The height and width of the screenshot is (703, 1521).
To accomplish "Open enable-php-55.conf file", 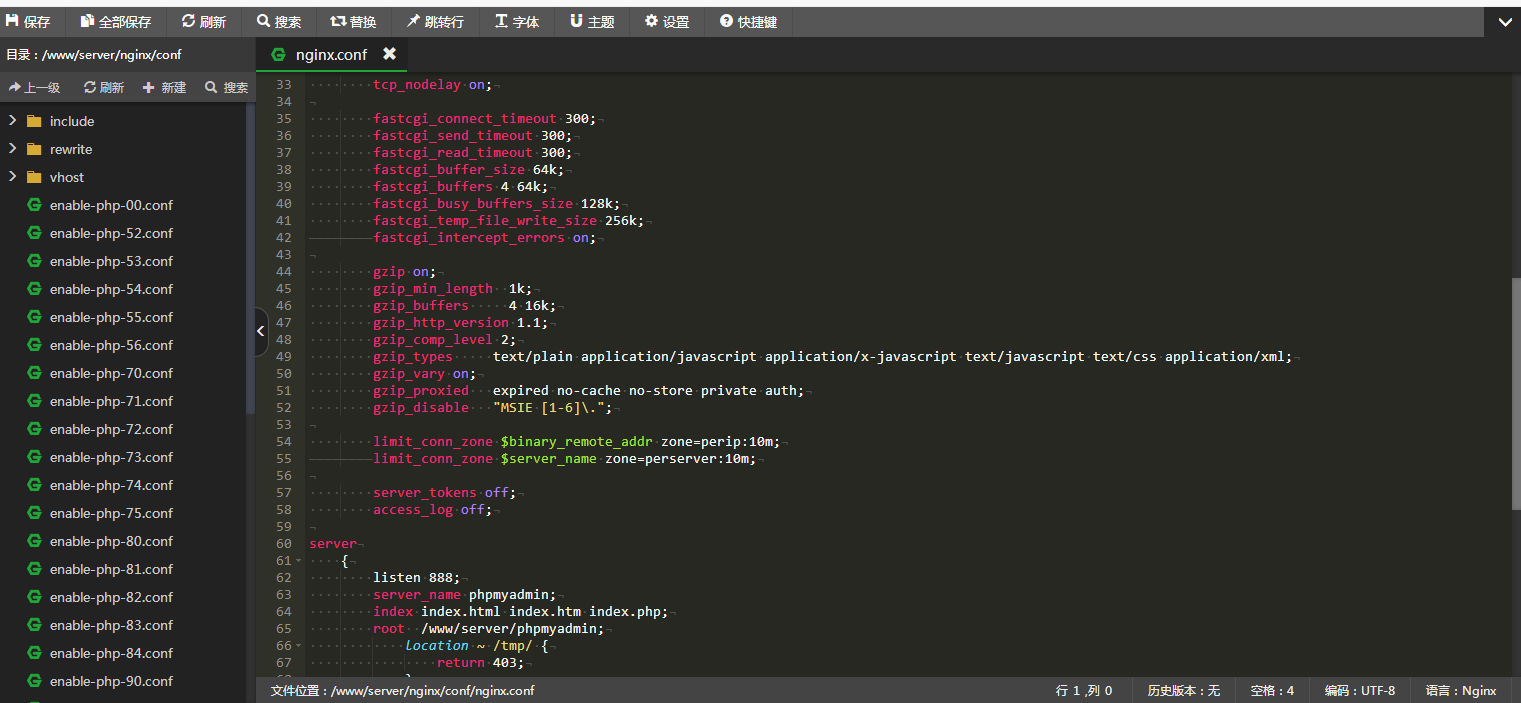I will pyautogui.click(x=111, y=317).
